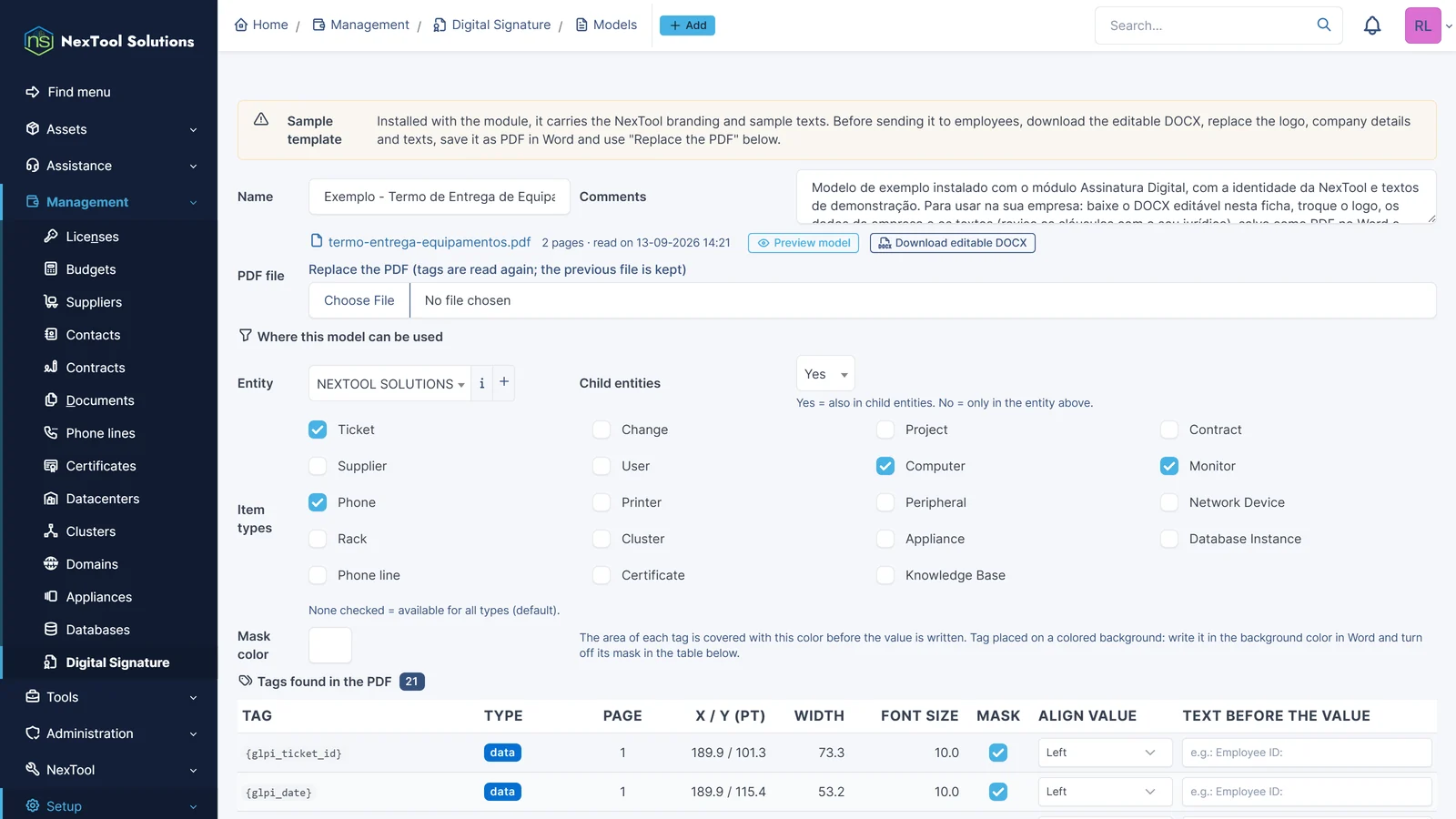Click the entity info 'i' icon
The height and width of the screenshot is (819, 1456).
[x=481, y=383]
